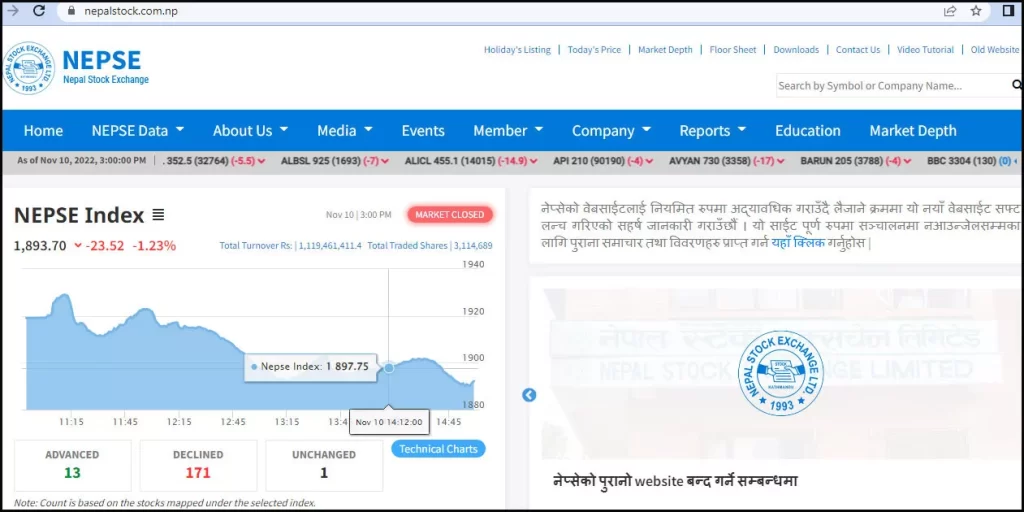Click the nepalstock.com.np address bar

click(131, 11)
